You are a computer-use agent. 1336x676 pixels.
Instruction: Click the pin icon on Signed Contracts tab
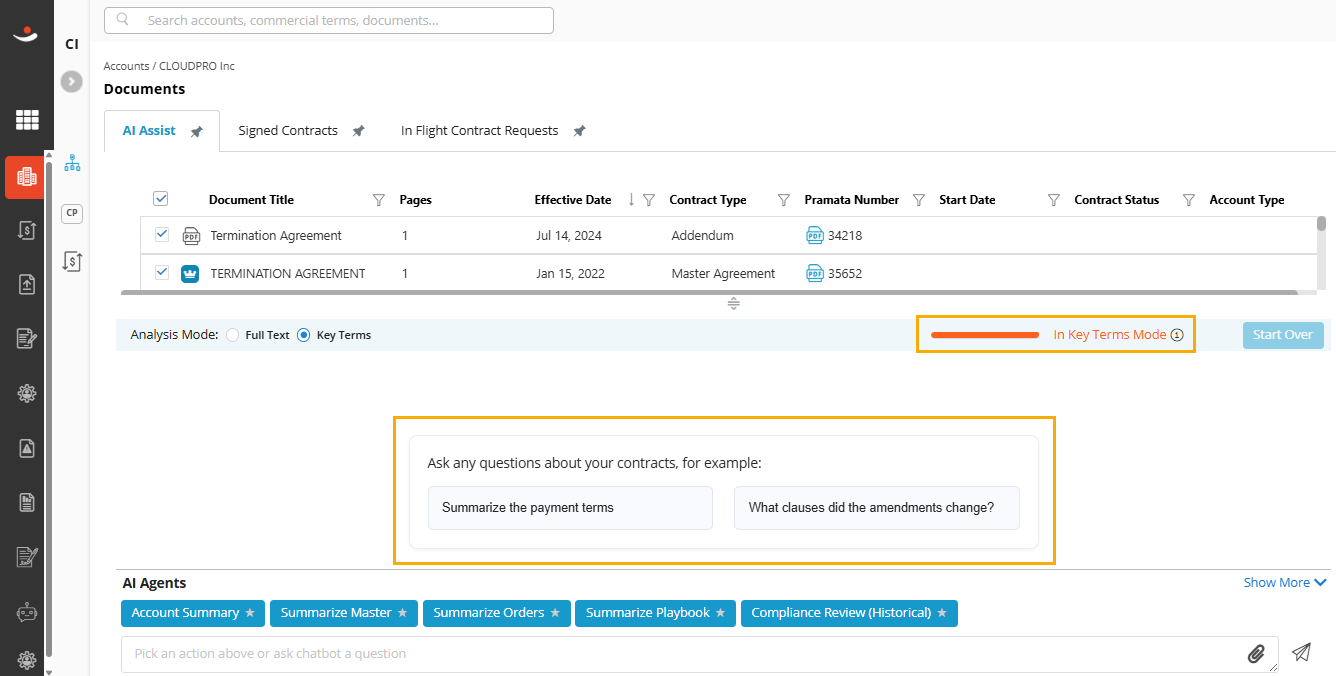point(358,131)
